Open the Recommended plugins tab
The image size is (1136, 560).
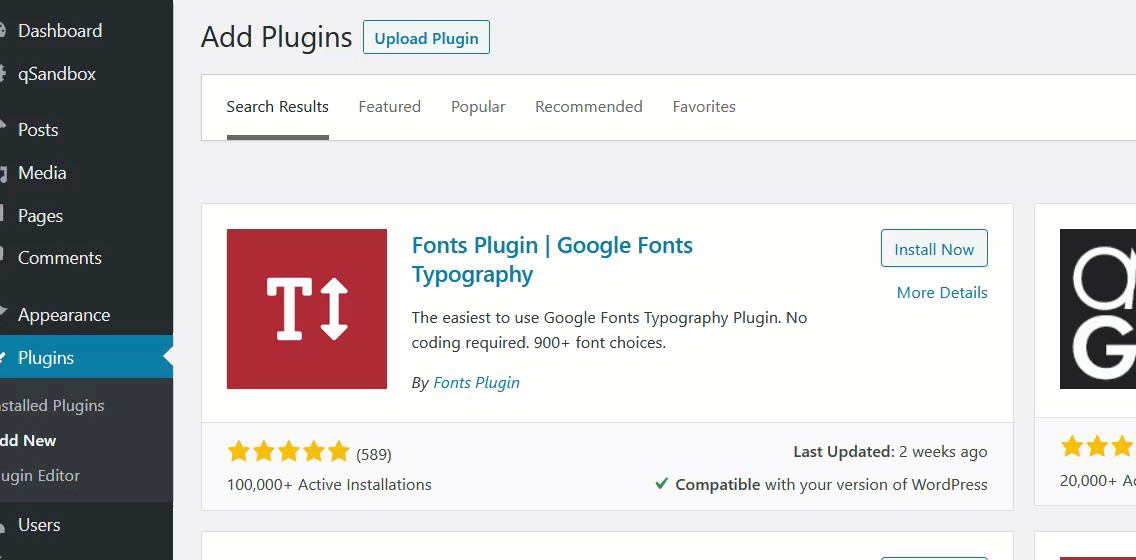point(588,107)
